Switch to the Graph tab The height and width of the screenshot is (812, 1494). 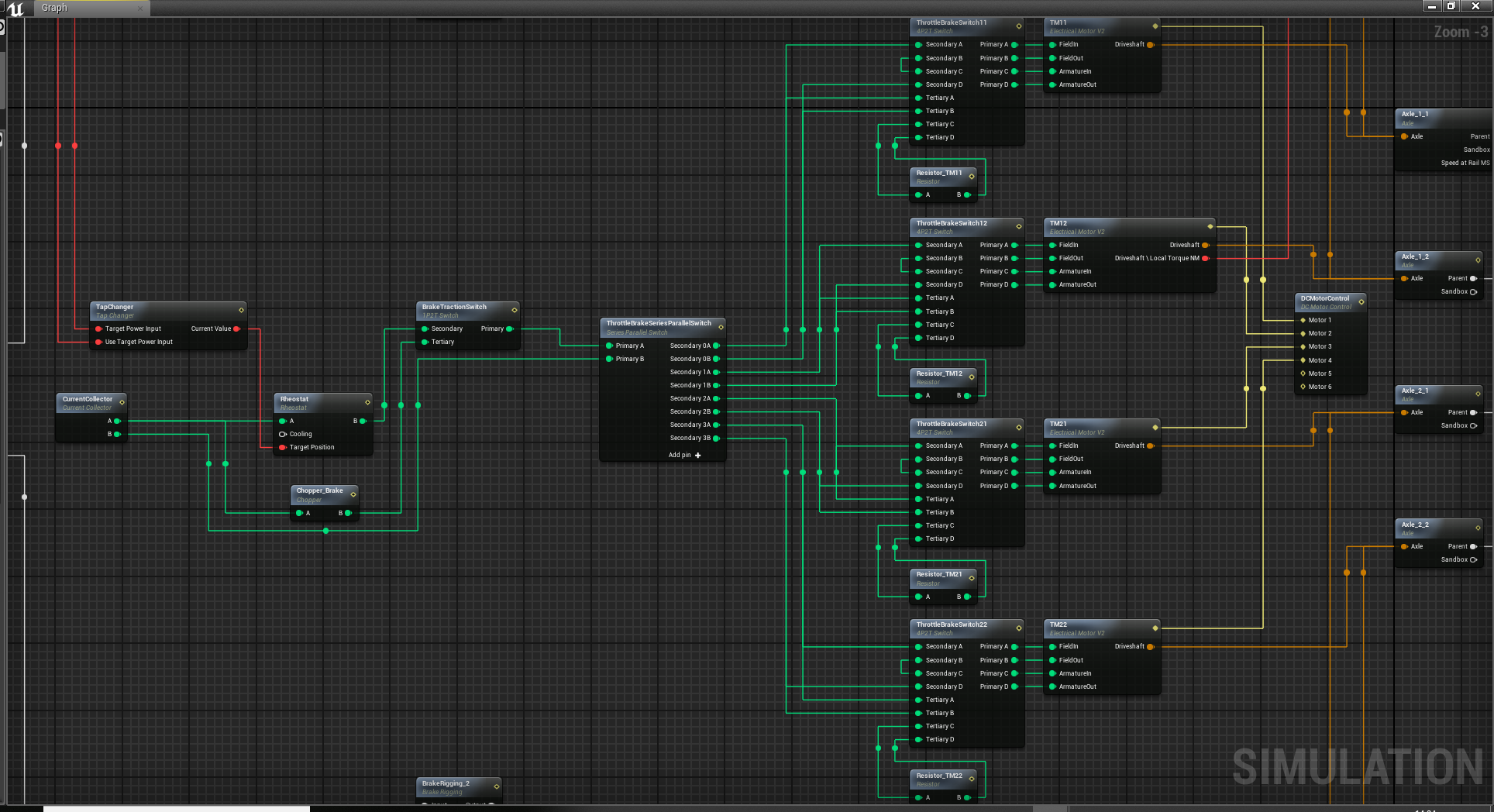55,8
